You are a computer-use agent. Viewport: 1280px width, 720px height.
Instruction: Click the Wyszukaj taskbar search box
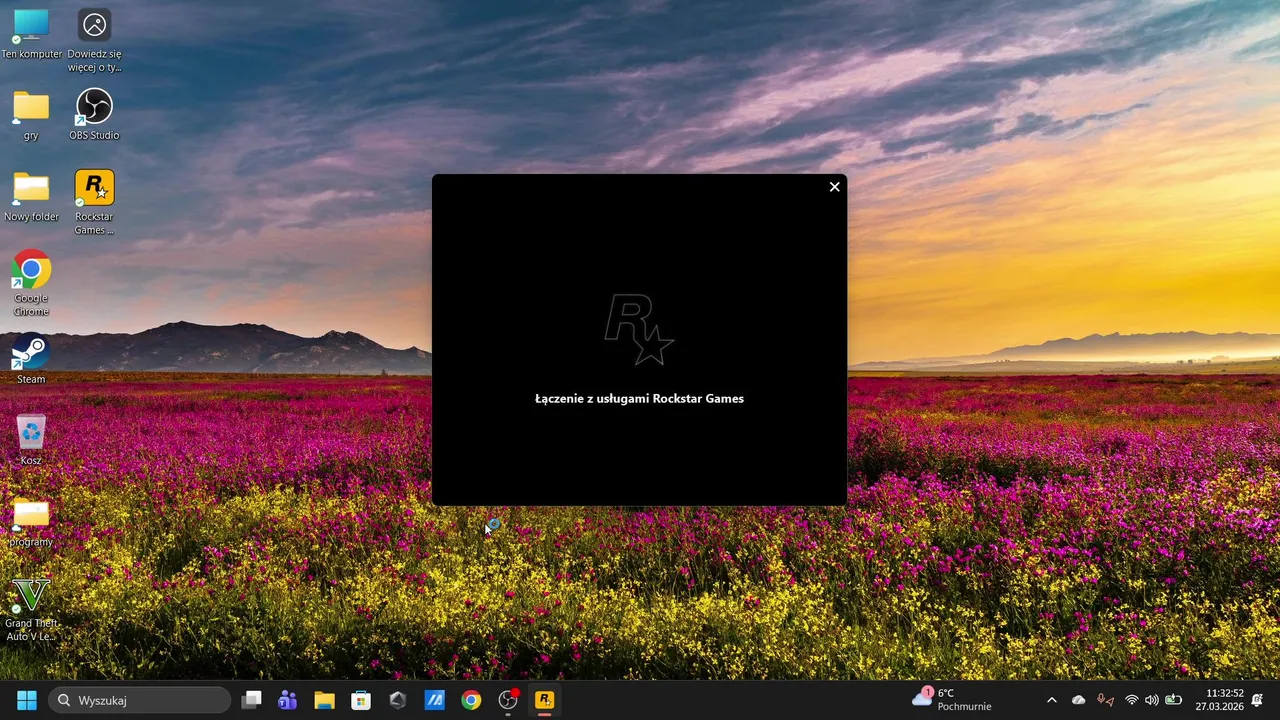coord(140,700)
